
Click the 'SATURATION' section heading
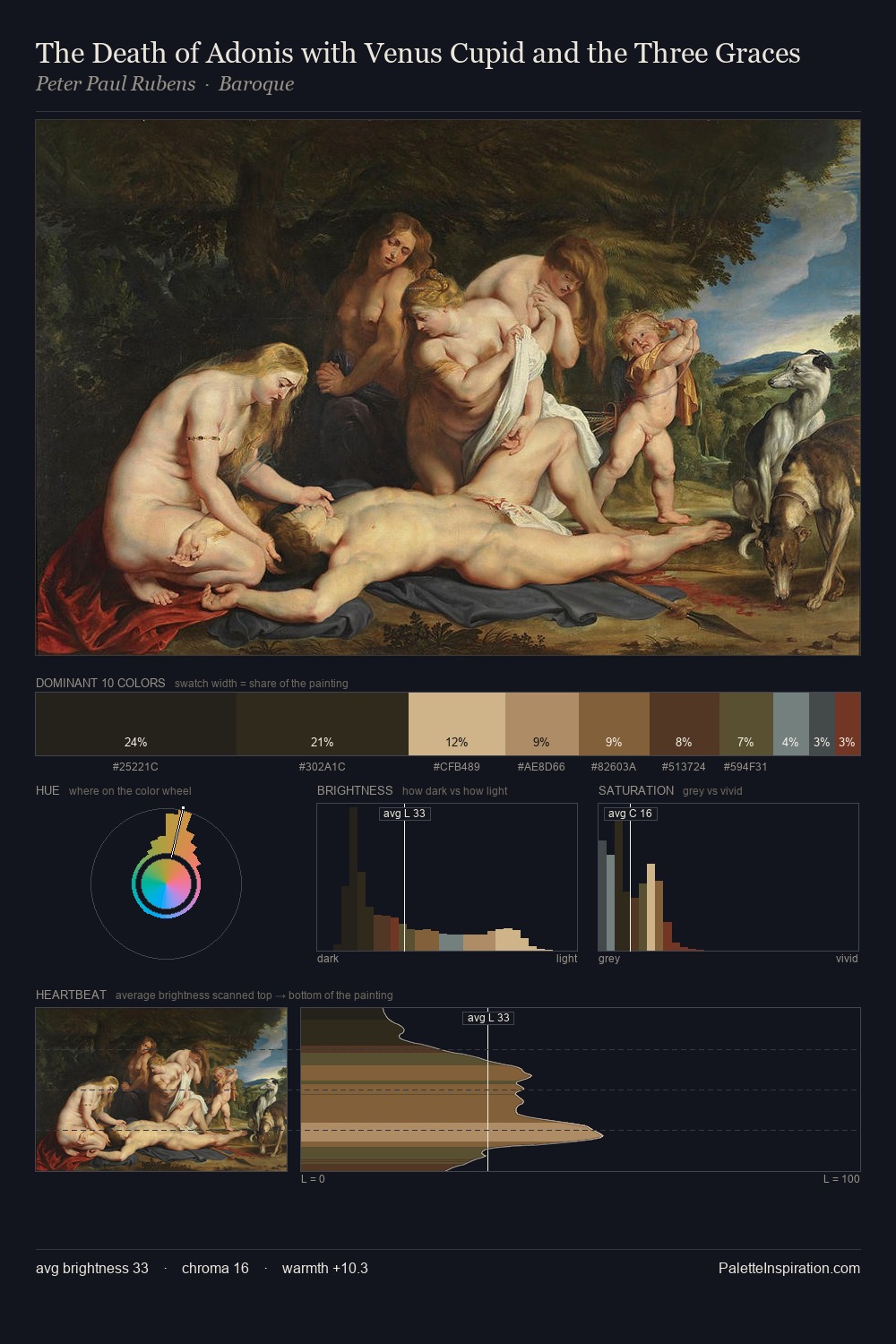tap(636, 790)
